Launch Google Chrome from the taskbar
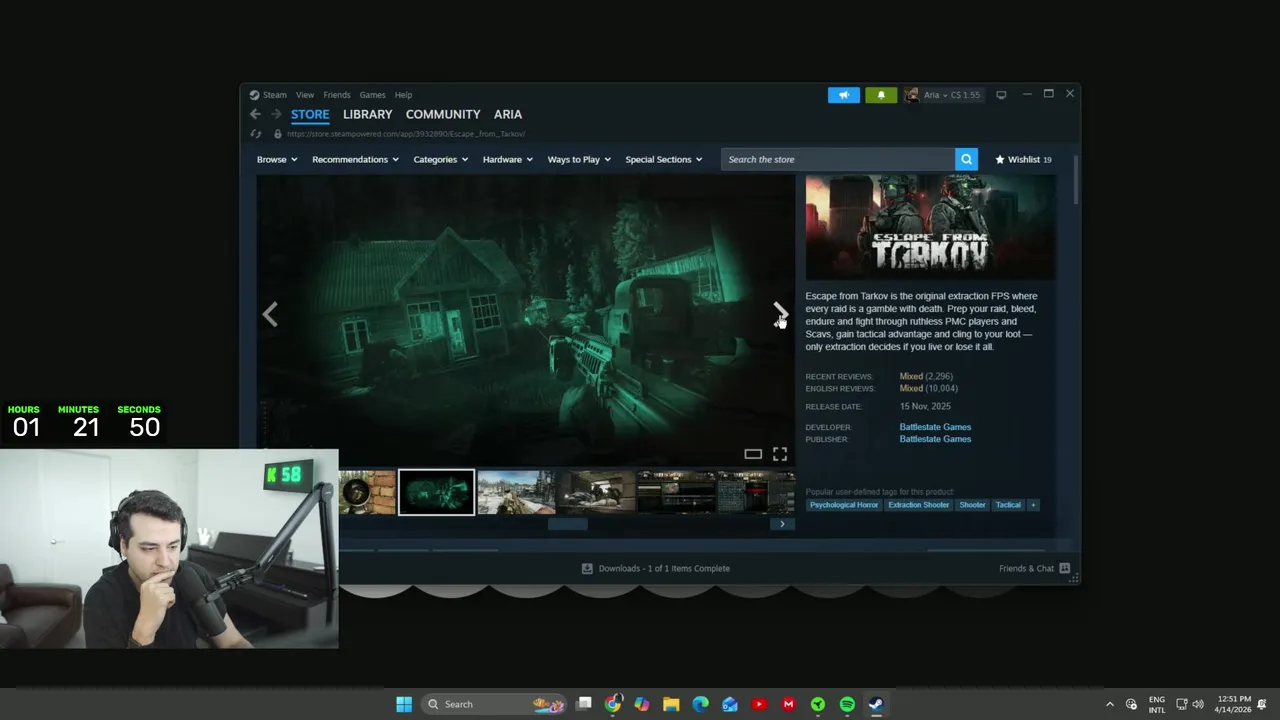This screenshot has width=1280, height=720. tap(613, 704)
